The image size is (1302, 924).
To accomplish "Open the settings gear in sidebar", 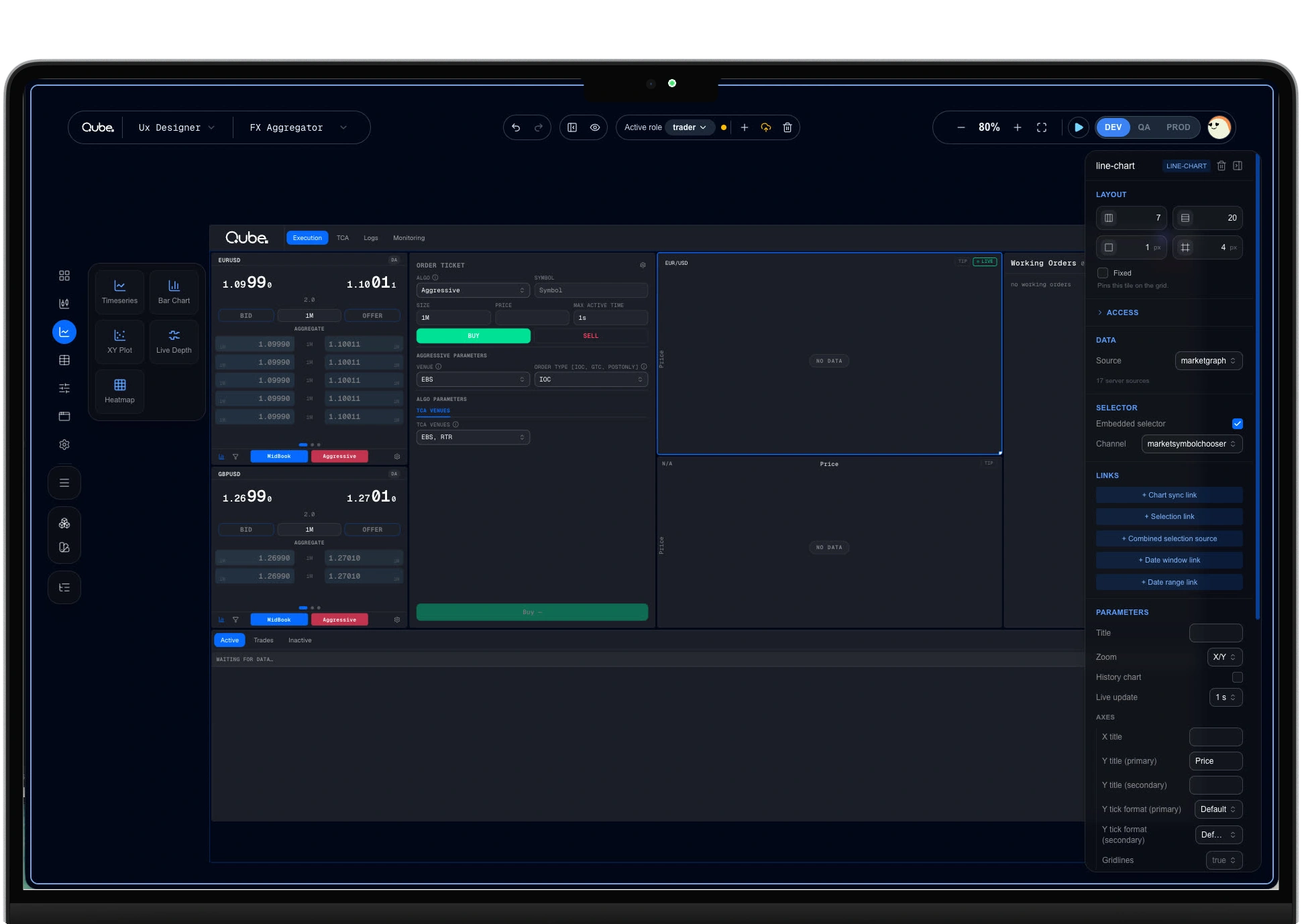I will click(x=64, y=445).
